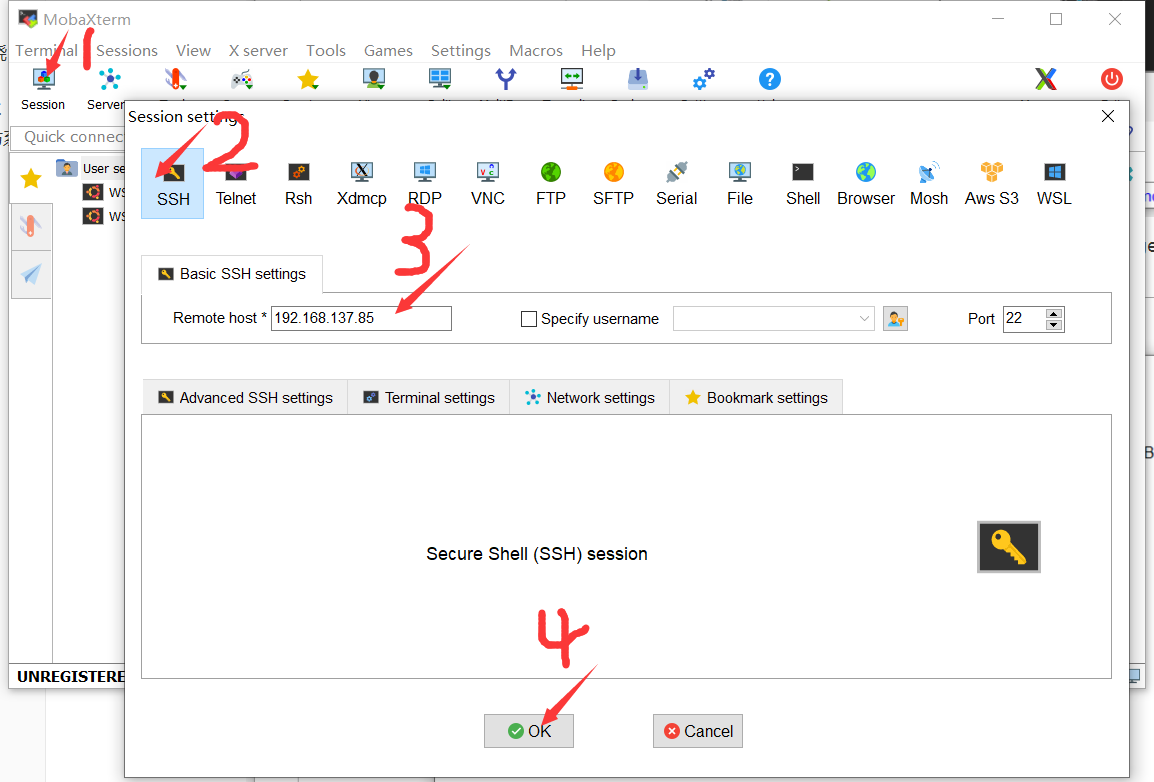Click the Port number field
This screenshot has width=1154, height=782.
point(1024,319)
